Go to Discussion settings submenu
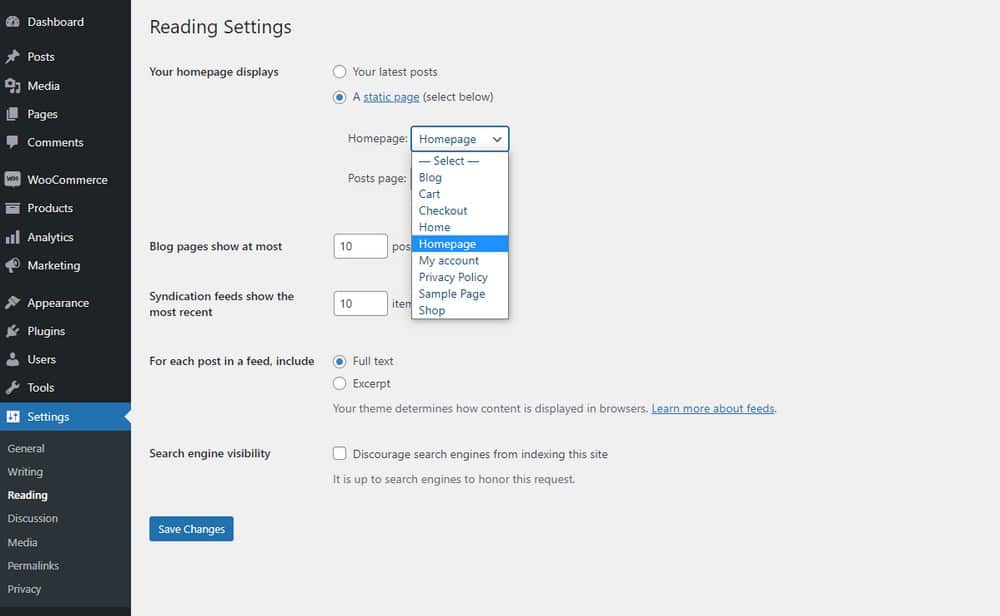Image resolution: width=1000 pixels, height=616 pixels. 33,518
